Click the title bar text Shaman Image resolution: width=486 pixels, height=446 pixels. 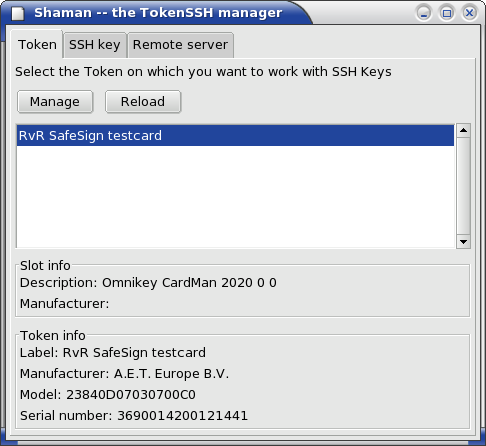coord(63,13)
